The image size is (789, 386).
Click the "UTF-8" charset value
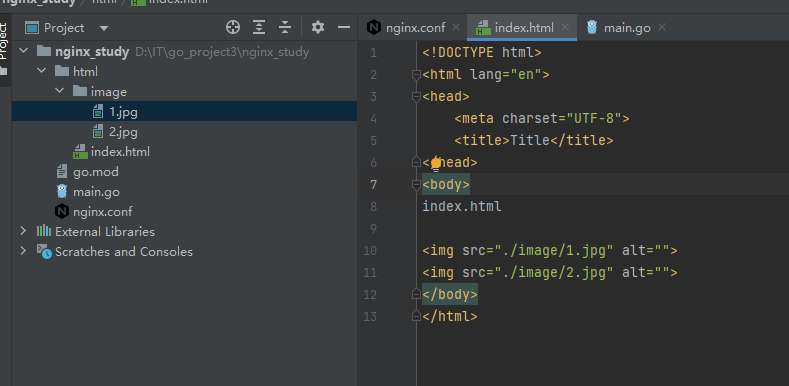tap(593, 119)
